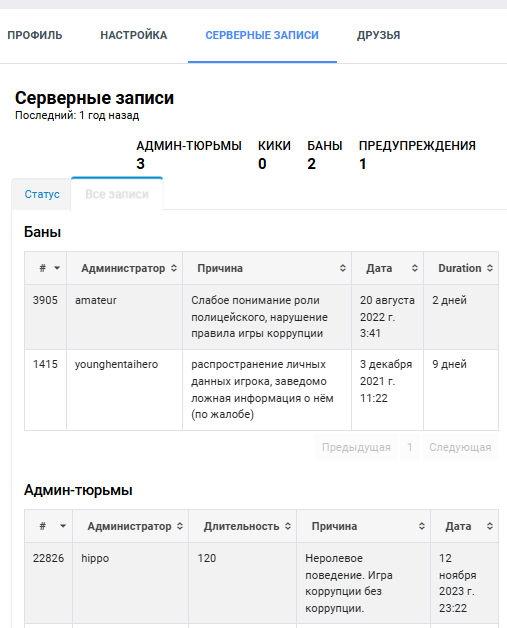Sort Баны table by Причина sort icon
Viewport: 507px width, 628px height.
click(x=343, y=268)
